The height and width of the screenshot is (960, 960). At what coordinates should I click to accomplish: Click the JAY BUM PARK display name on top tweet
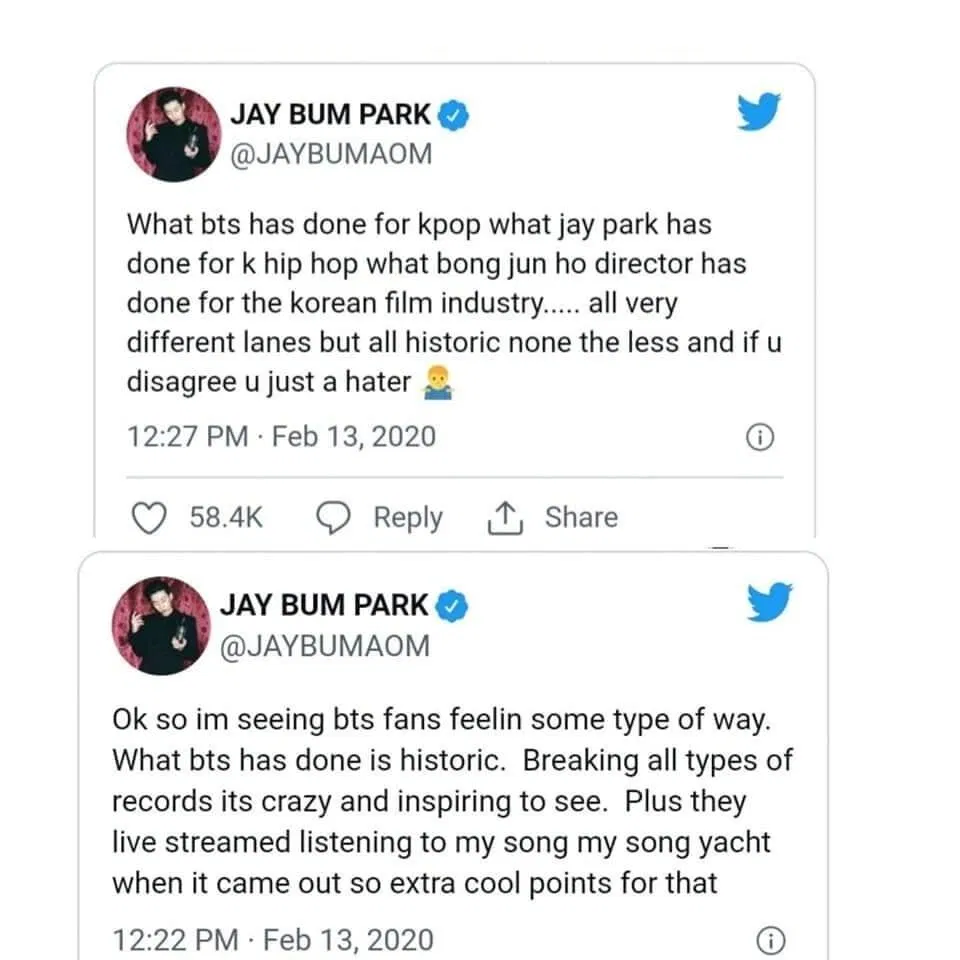334,113
